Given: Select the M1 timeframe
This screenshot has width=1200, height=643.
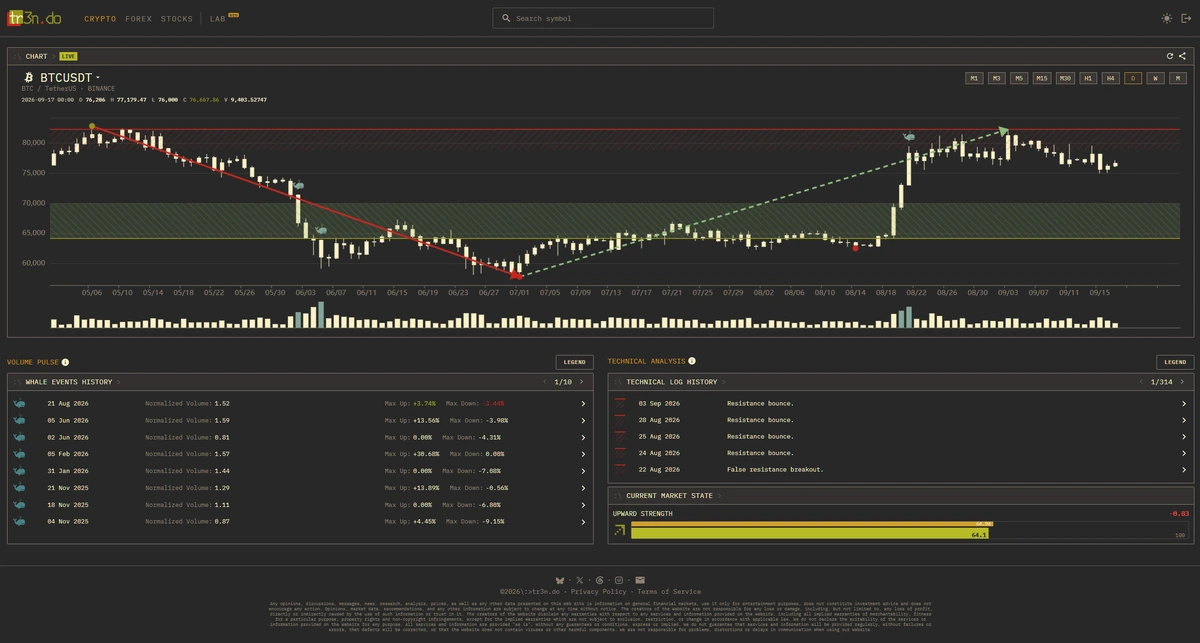Looking at the screenshot, I should point(974,78).
